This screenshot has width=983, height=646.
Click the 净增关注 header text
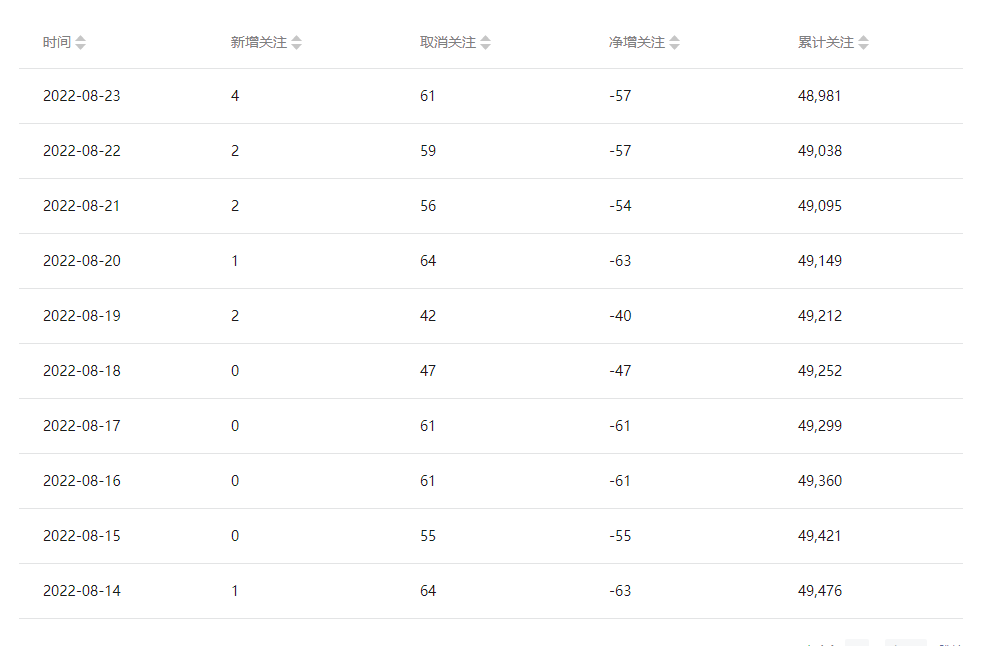click(637, 43)
